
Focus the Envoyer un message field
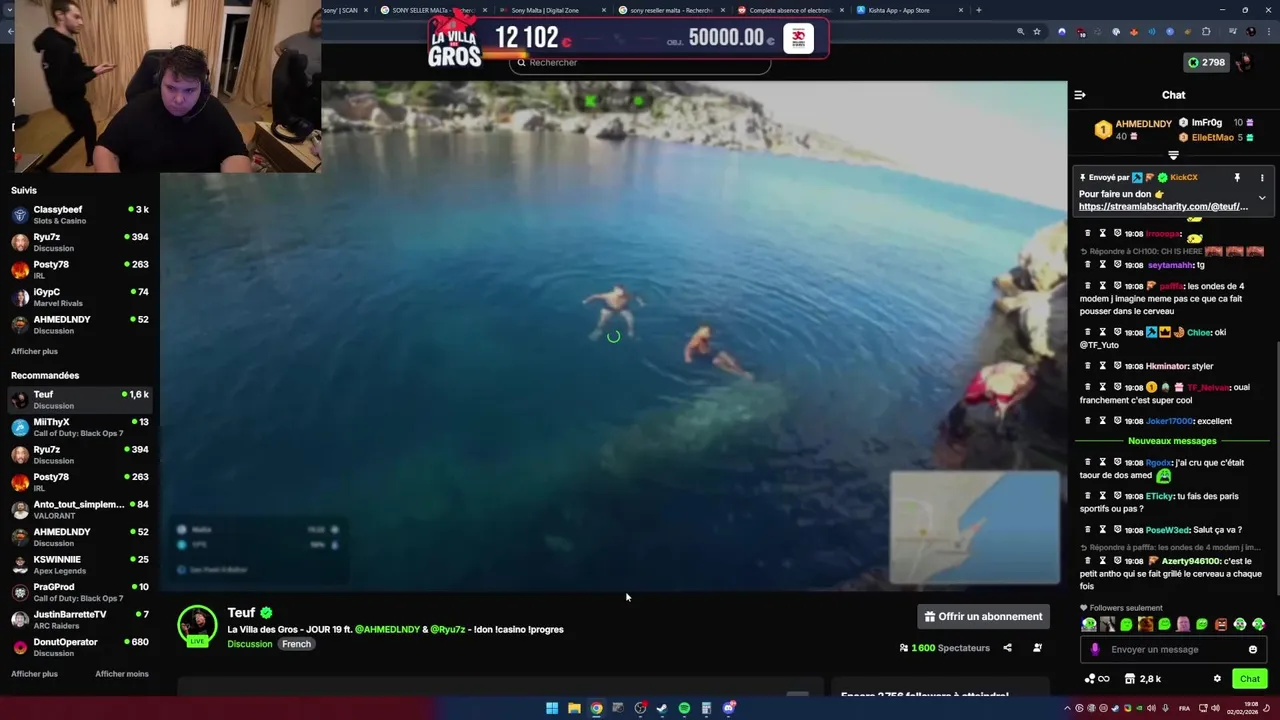[1174, 649]
